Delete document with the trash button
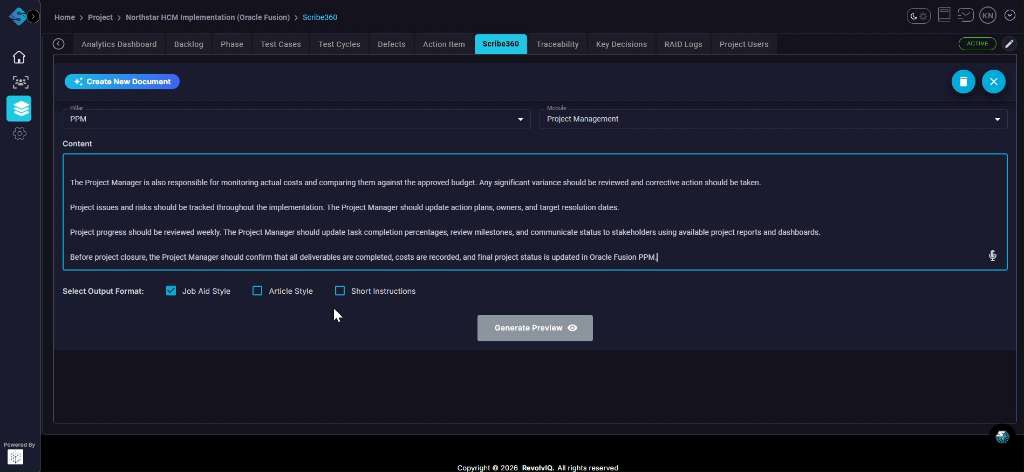Screen dimensions: 1024x472 pyautogui.click(x=963, y=82)
